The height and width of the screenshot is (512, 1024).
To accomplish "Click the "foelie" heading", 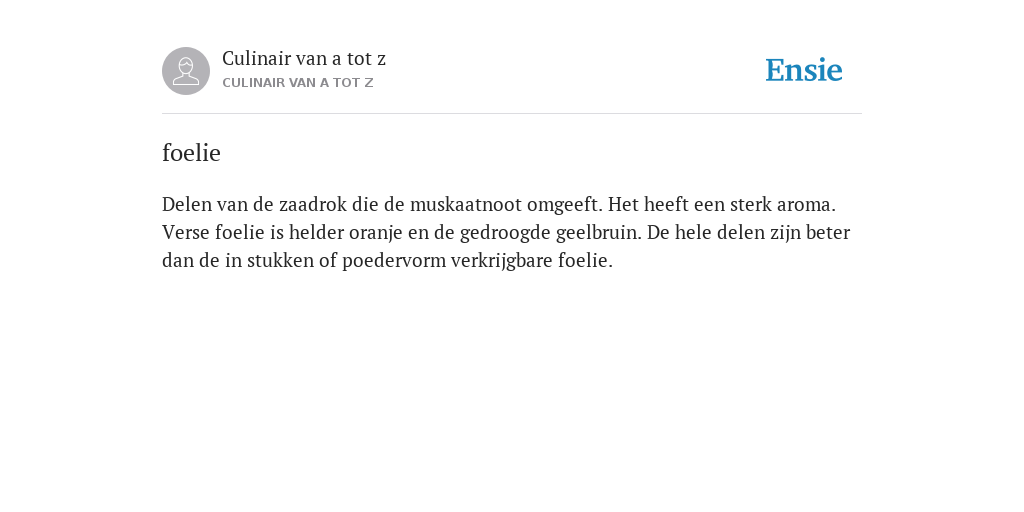I will 191,153.
